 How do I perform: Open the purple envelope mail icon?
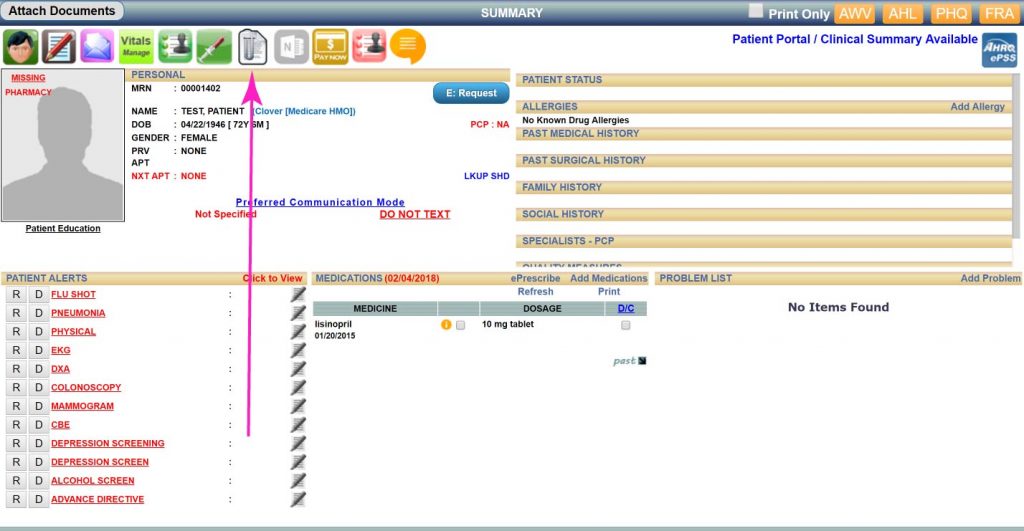(98, 47)
